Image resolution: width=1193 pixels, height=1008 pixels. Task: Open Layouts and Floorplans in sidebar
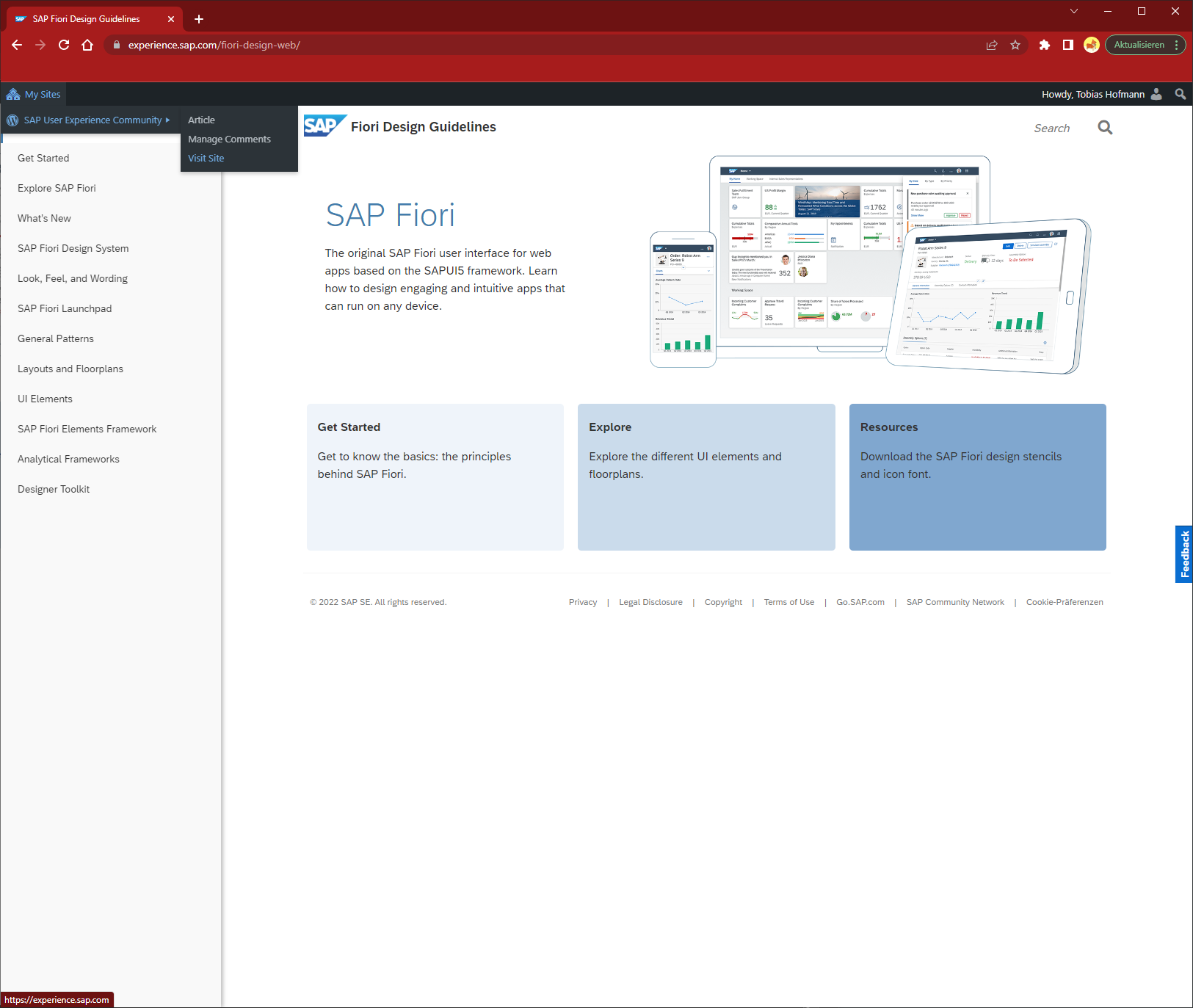point(70,369)
